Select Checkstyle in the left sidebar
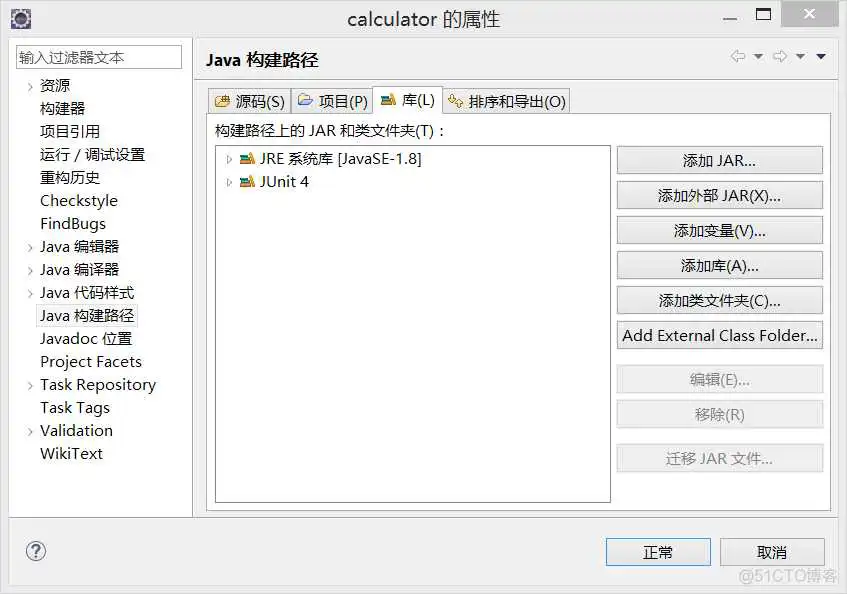 [x=78, y=200]
